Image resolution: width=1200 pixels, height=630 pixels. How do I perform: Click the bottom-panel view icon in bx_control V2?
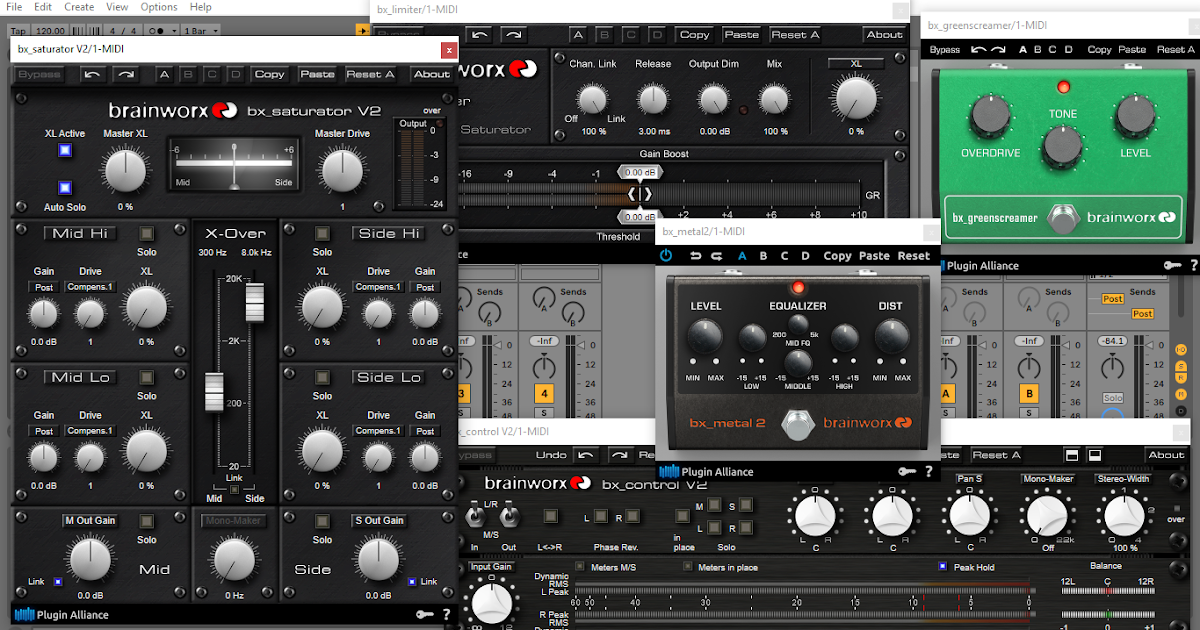click(x=1095, y=455)
